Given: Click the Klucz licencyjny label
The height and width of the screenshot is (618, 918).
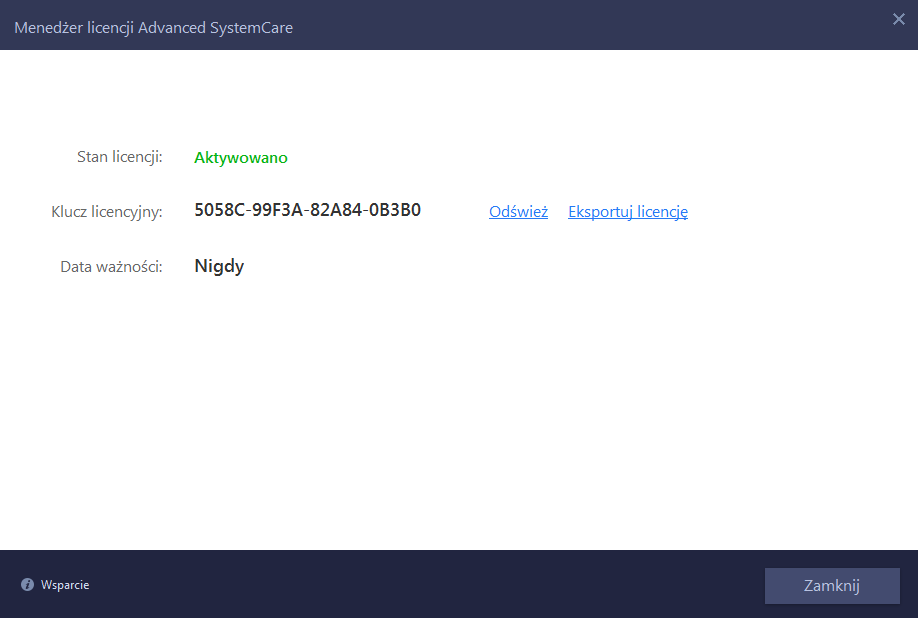Looking at the screenshot, I should [x=107, y=212].
